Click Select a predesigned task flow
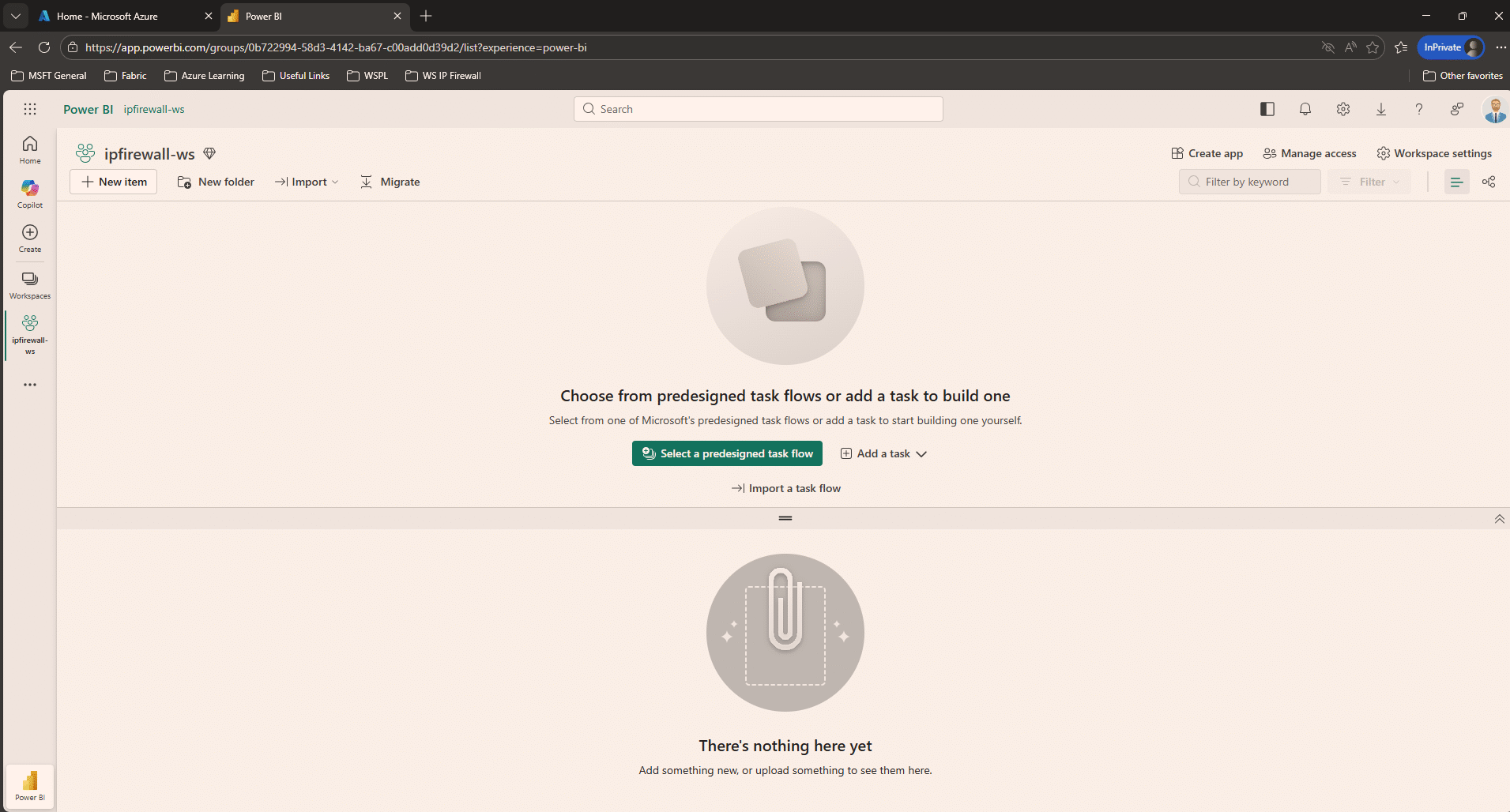Image resolution: width=1510 pixels, height=812 pixels. 727,453
